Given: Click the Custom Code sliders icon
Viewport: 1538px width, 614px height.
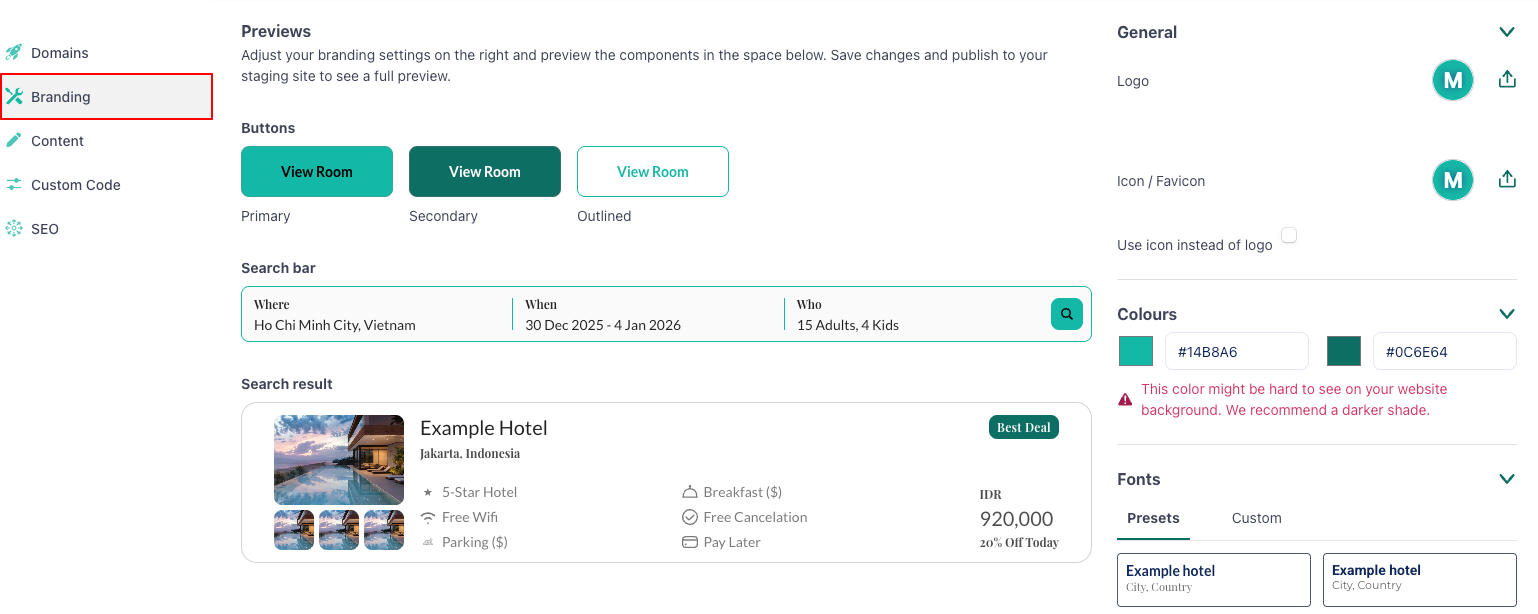Looking at the screenshot, I should [x=14, y=184].
